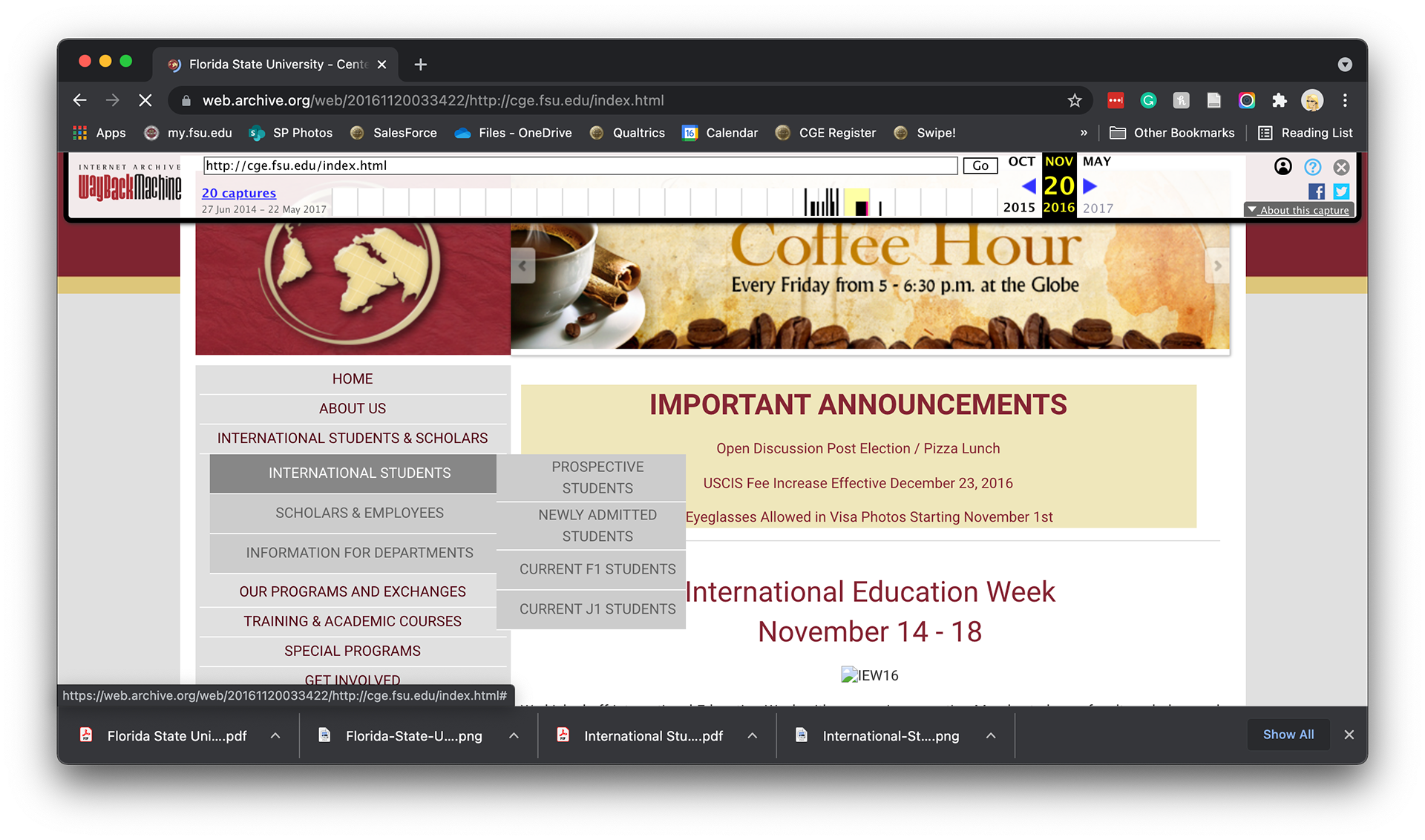This screenshot has height=840, width=1425.
Task: Show next banner slide
Action: pyautogui.click(x=1217, y=266)
